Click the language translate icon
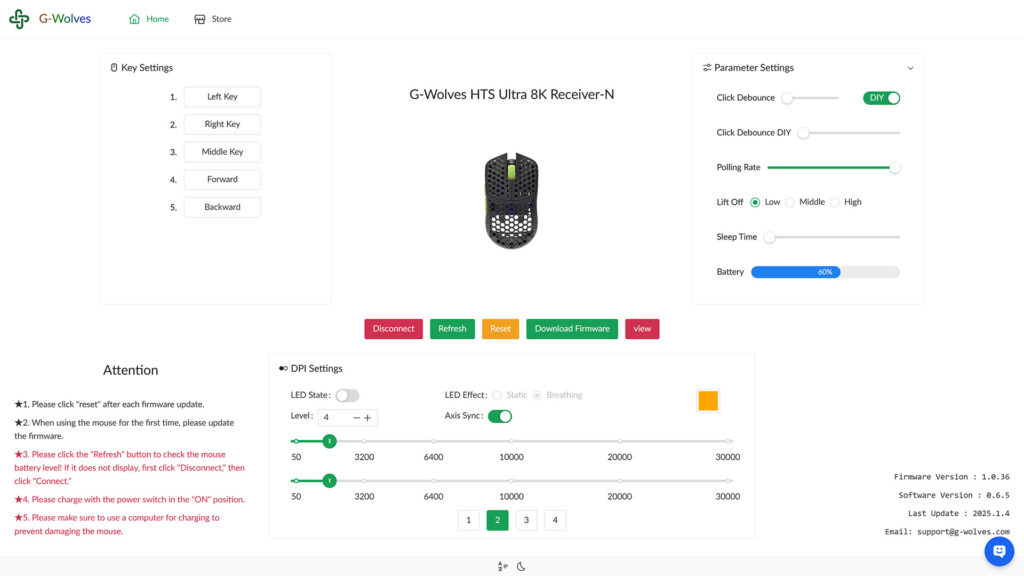Image resolution: width=1024 pixels, height=576 pixels. pyautogui.click(x=502, y=566)
